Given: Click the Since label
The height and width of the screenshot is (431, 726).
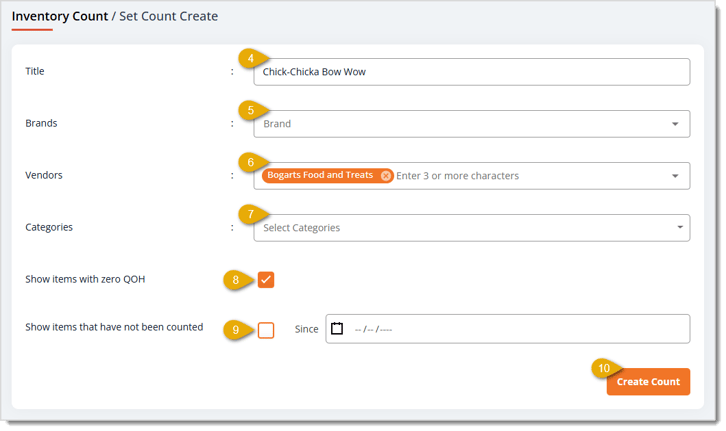Looking at the screenshot, I should click(307, 329).
